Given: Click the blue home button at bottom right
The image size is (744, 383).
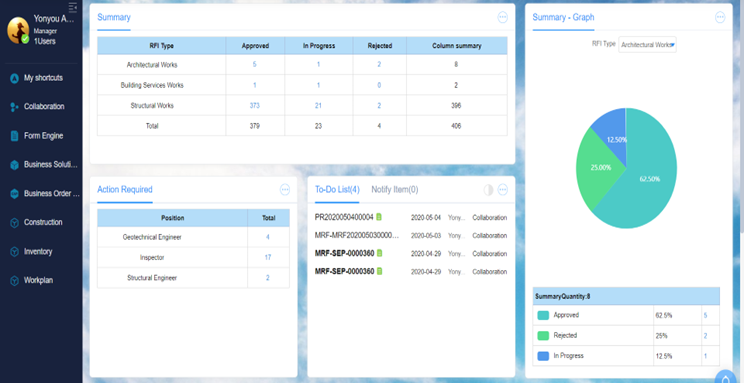Looking at the screenshot, I should click(725, 378).
